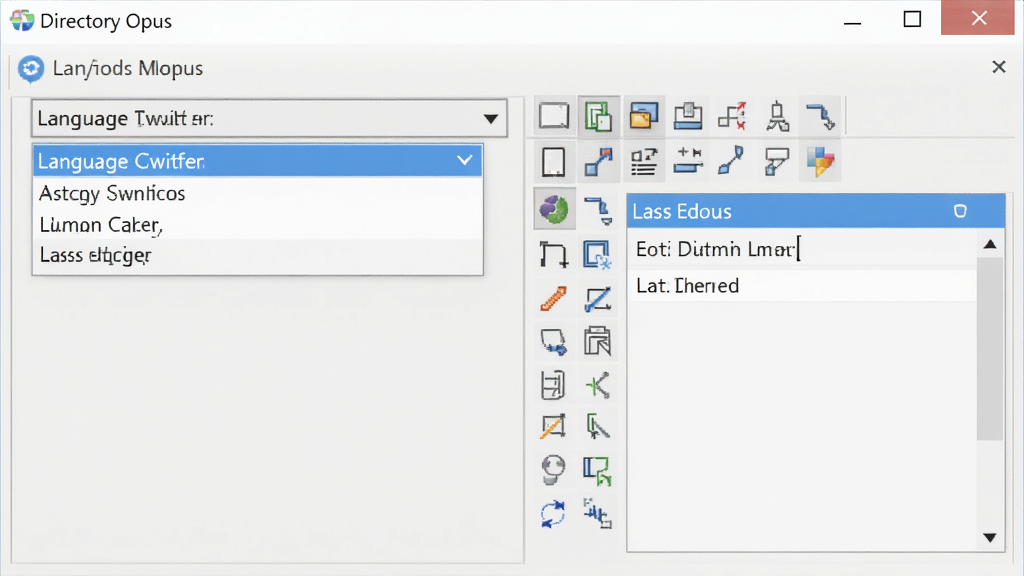Select the 'Lat. Thened' list row

click(801, 285)
